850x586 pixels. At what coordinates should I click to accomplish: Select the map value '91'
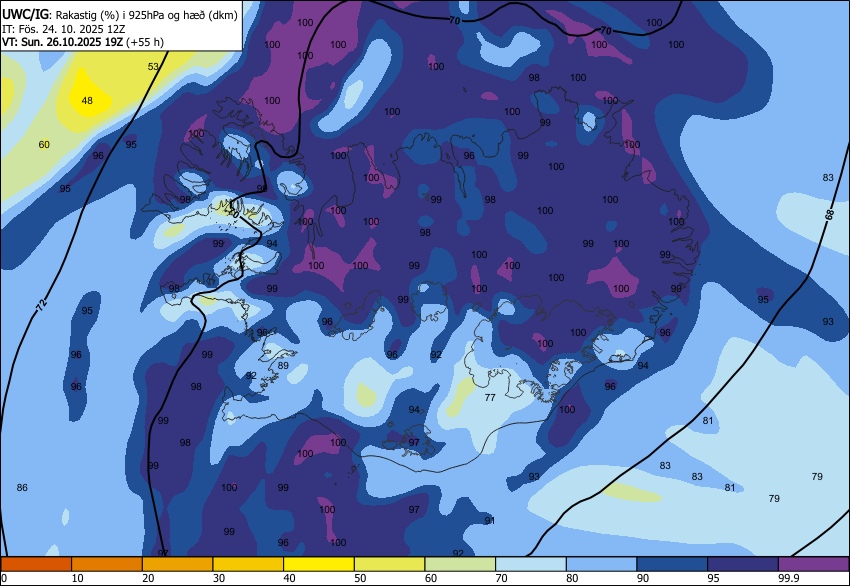pyautogui.click(x=490, y=520)
